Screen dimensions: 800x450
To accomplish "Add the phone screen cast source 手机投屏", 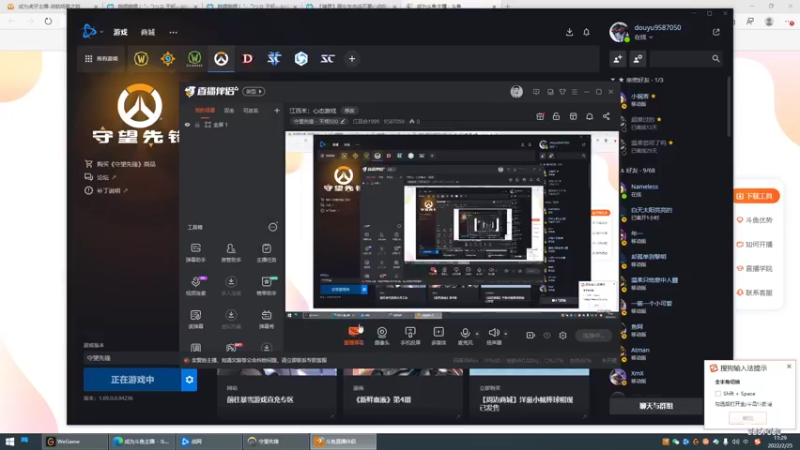I will [410, 335].
